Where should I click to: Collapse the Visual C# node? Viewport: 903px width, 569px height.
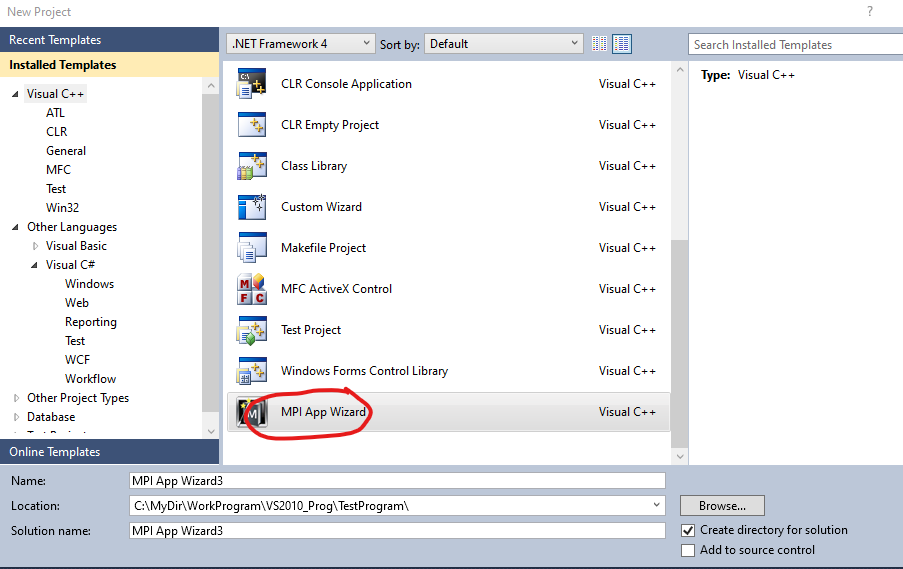(35, 265)
